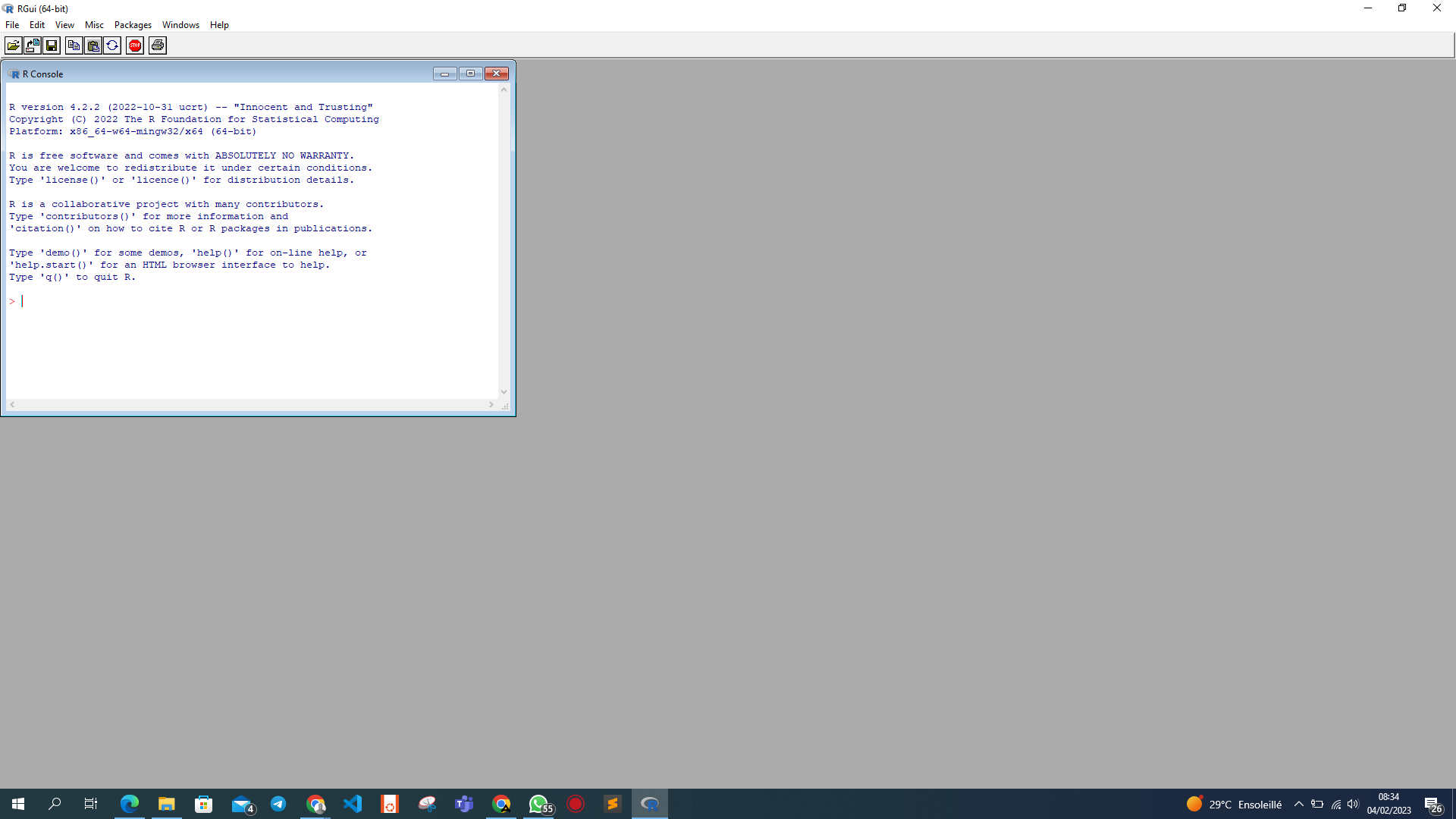Launch Microsoft Edge from the taskbar
1456x819 pixels.
[x=130, y=804]
